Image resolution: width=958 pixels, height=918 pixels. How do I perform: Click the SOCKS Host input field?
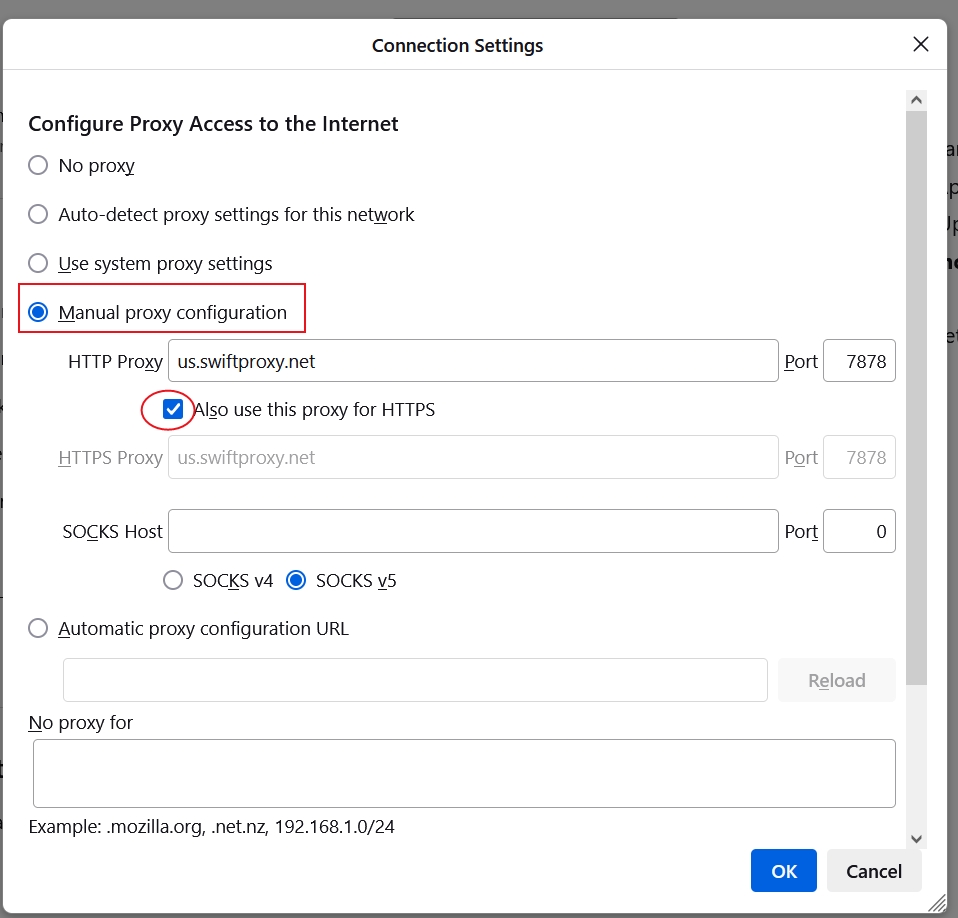pyautogui.click(x=472, y=531)
